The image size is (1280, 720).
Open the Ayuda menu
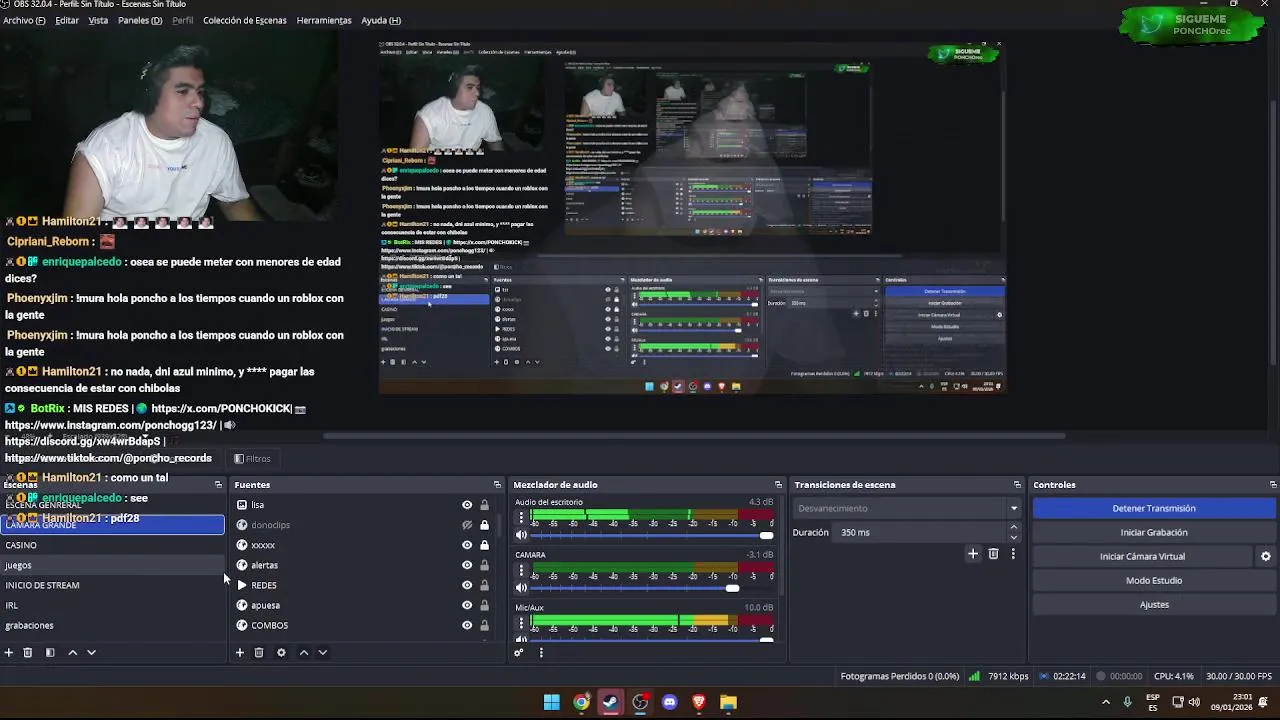pyautogui.click(x=381, y=20)
